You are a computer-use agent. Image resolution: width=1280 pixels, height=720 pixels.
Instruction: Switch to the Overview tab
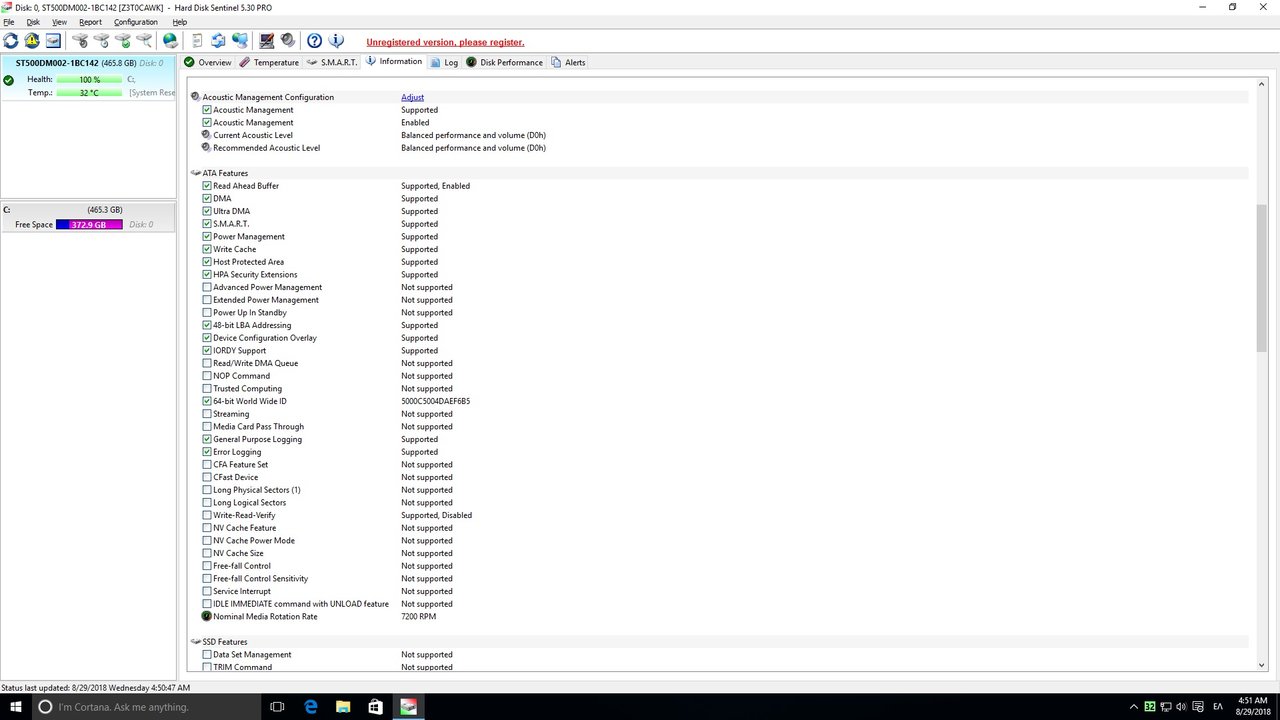tap(208, 62)
